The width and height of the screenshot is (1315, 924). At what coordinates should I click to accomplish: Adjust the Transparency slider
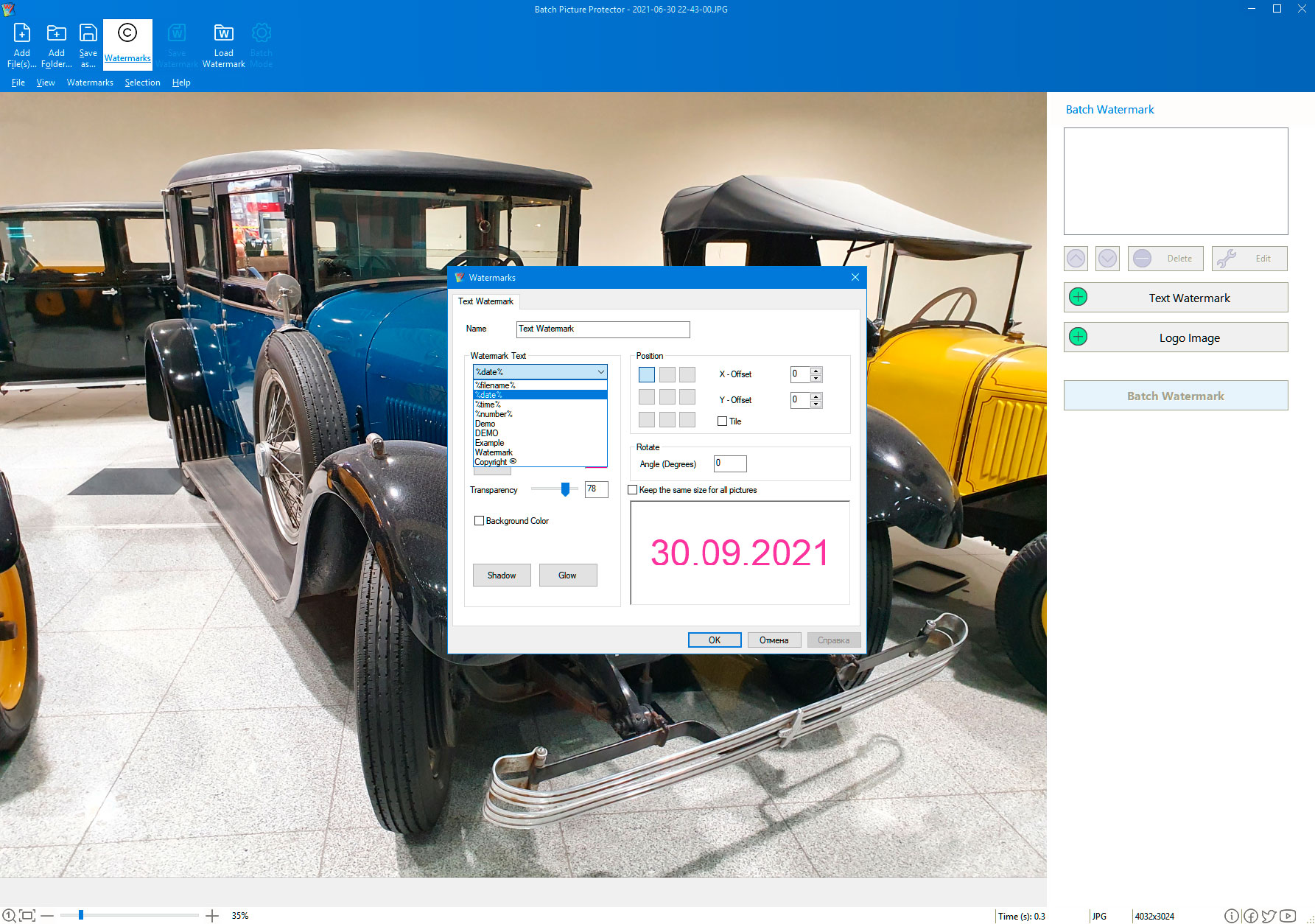pos(565,489)
